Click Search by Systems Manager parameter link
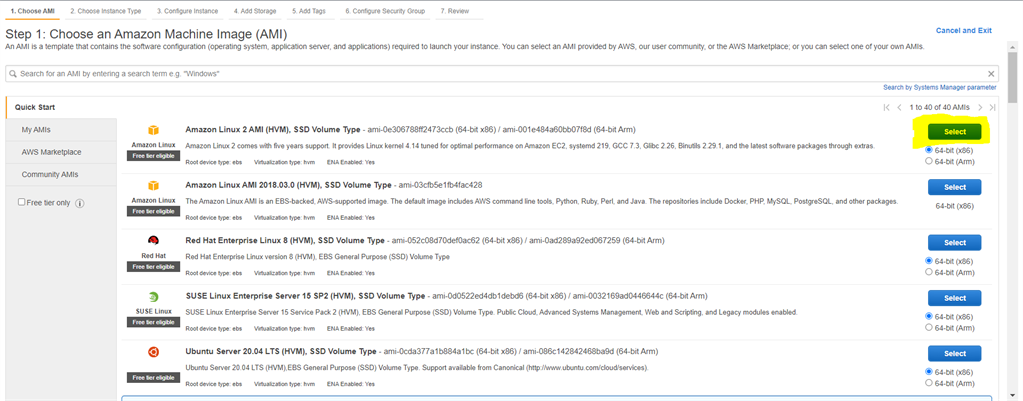Image resolution: width=1023 pixels, height=401 pixels. (x=939, y=87)
